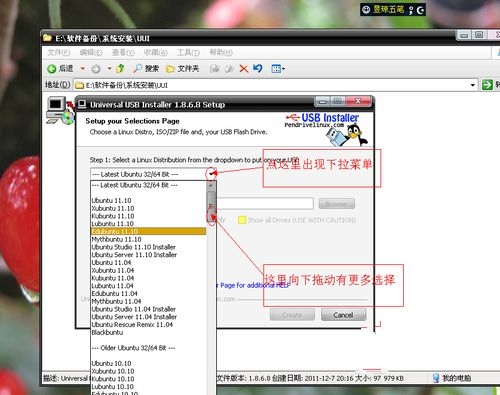Select Lubuntu 11.04 from list

click(x=148, y=286)
